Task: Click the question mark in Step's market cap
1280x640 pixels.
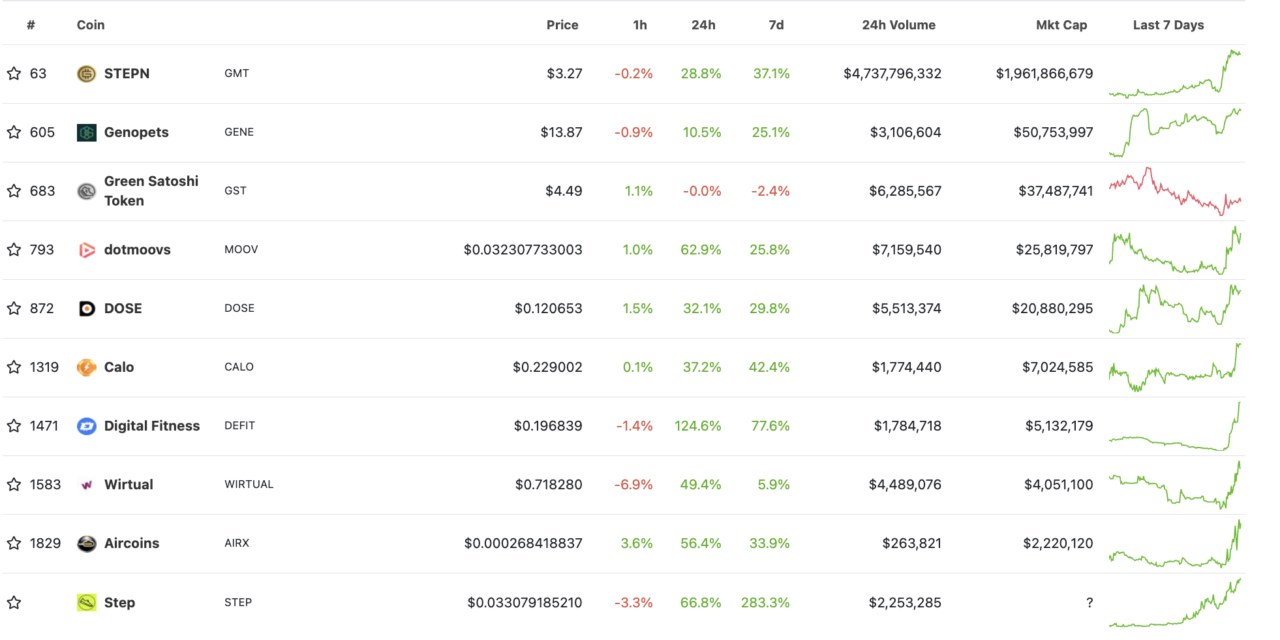Action: (1089, 602)
